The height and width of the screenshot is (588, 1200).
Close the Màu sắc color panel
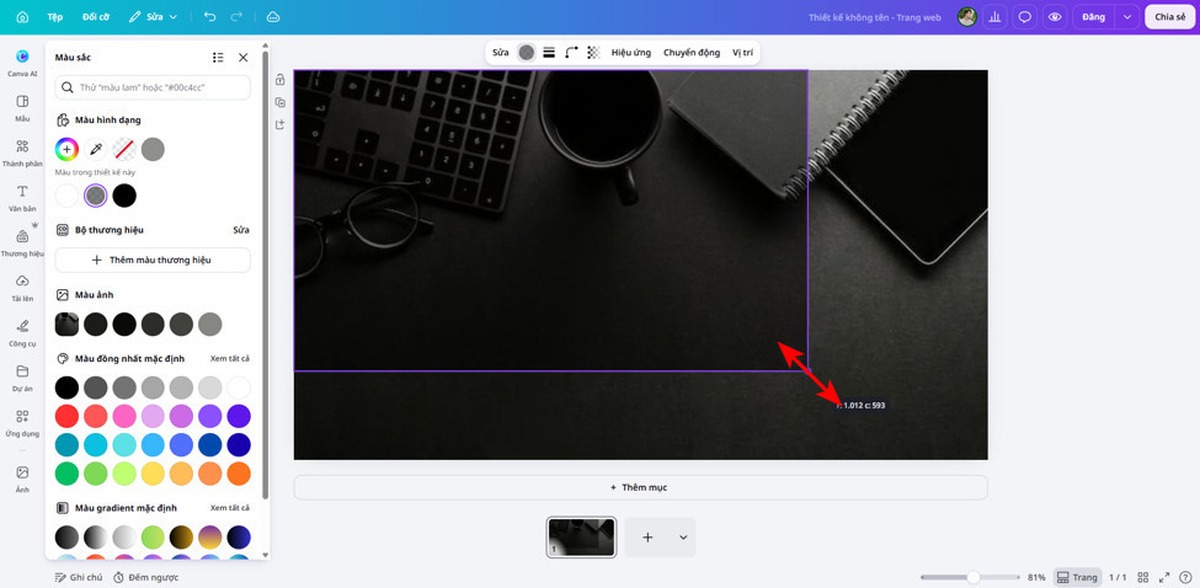243,58
